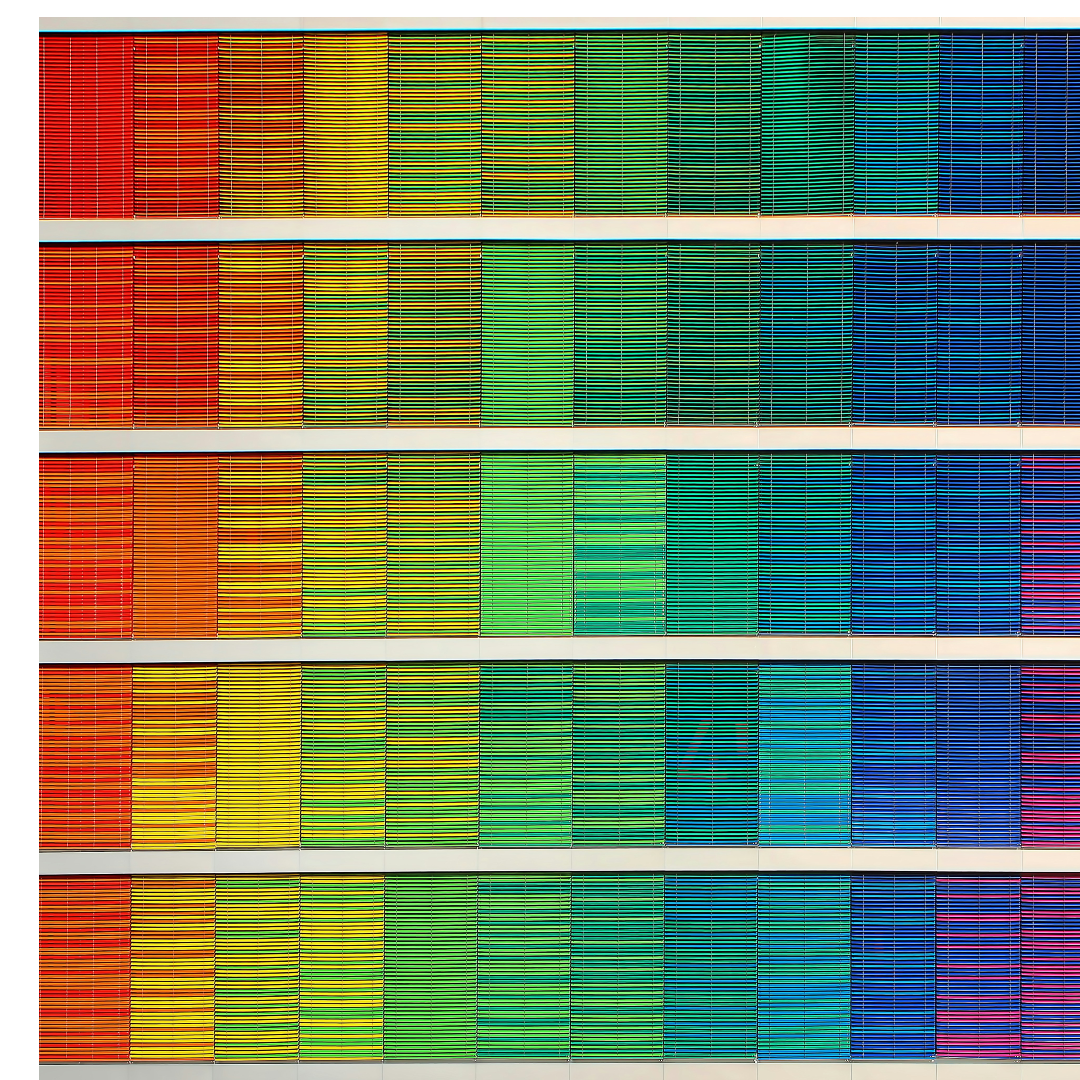Click the solid yellow panel third from left, fourth row
The height and width of the screenshot is (1080, 1080).
point(258,756)
